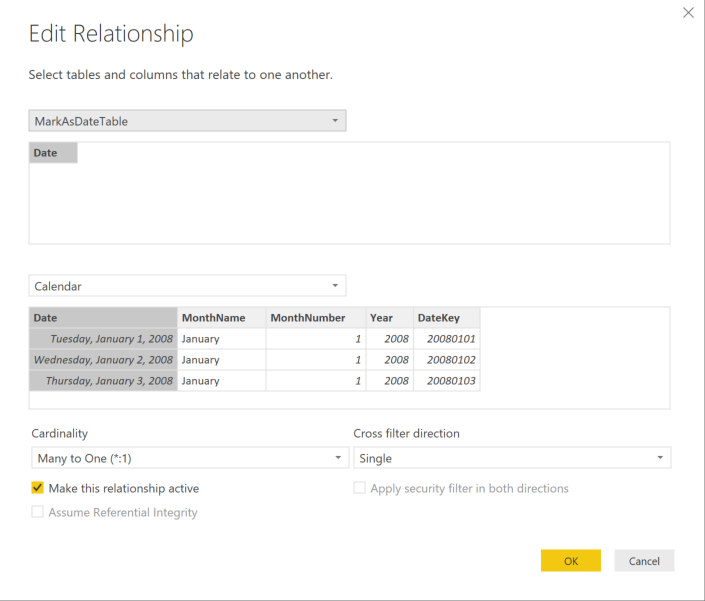
Task: Toggle Apply security filter in both directions
Action: (359, 488)
